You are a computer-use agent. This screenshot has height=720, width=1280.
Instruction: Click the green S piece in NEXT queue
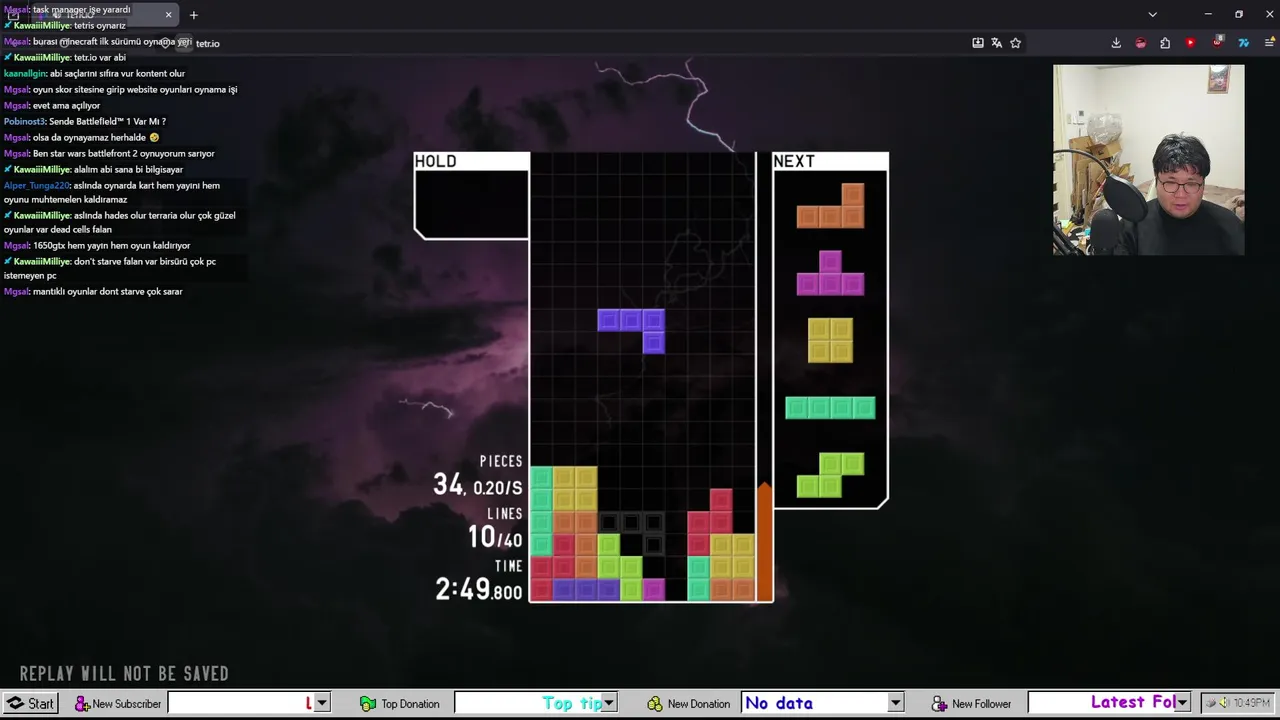pyautogui.click(x=830, y=475)
